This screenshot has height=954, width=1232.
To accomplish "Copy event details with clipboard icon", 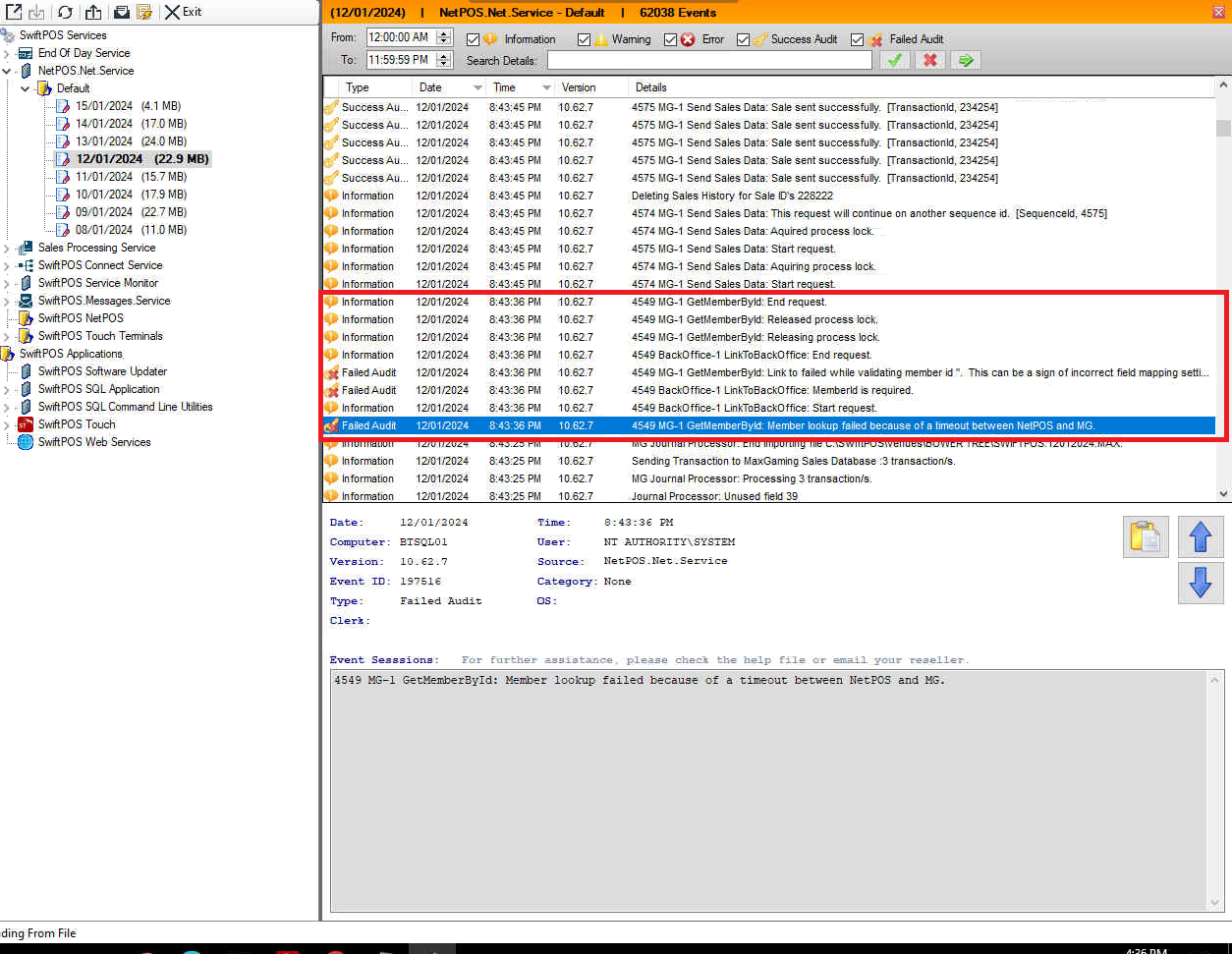I will (x=1146, y=537).
